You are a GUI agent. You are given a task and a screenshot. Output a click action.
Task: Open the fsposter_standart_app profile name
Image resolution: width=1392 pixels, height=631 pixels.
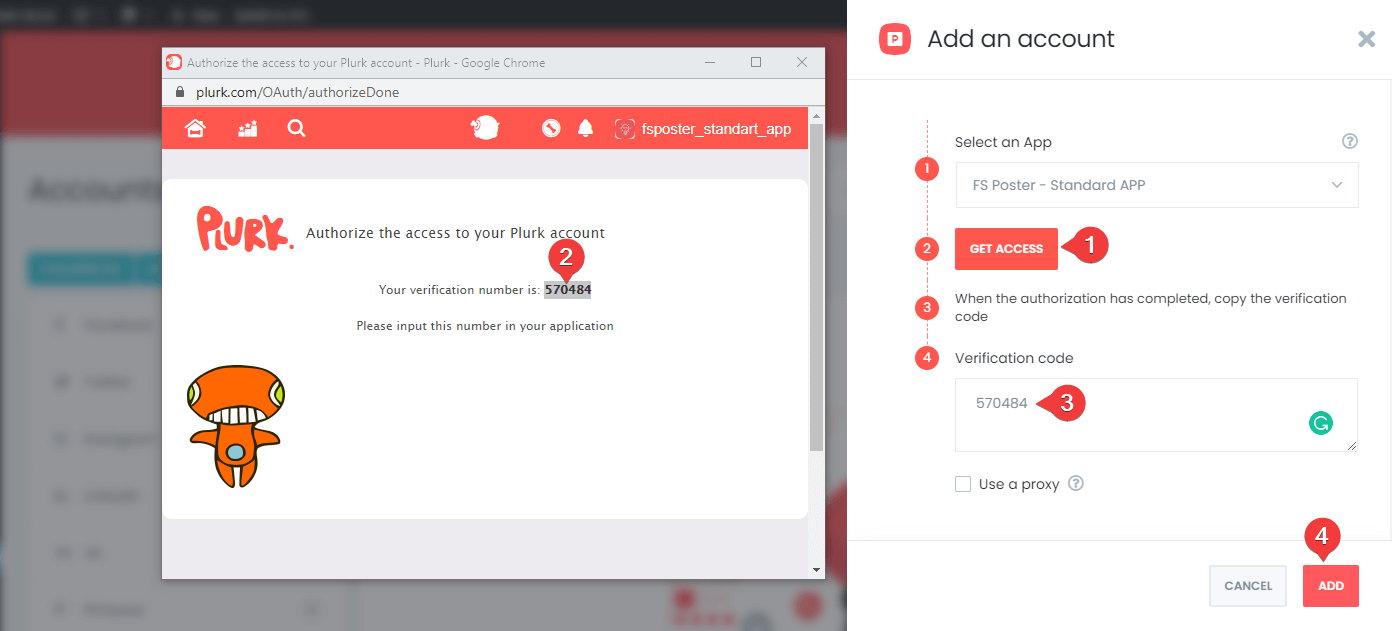pyautogui.click(x=716, y=129)
